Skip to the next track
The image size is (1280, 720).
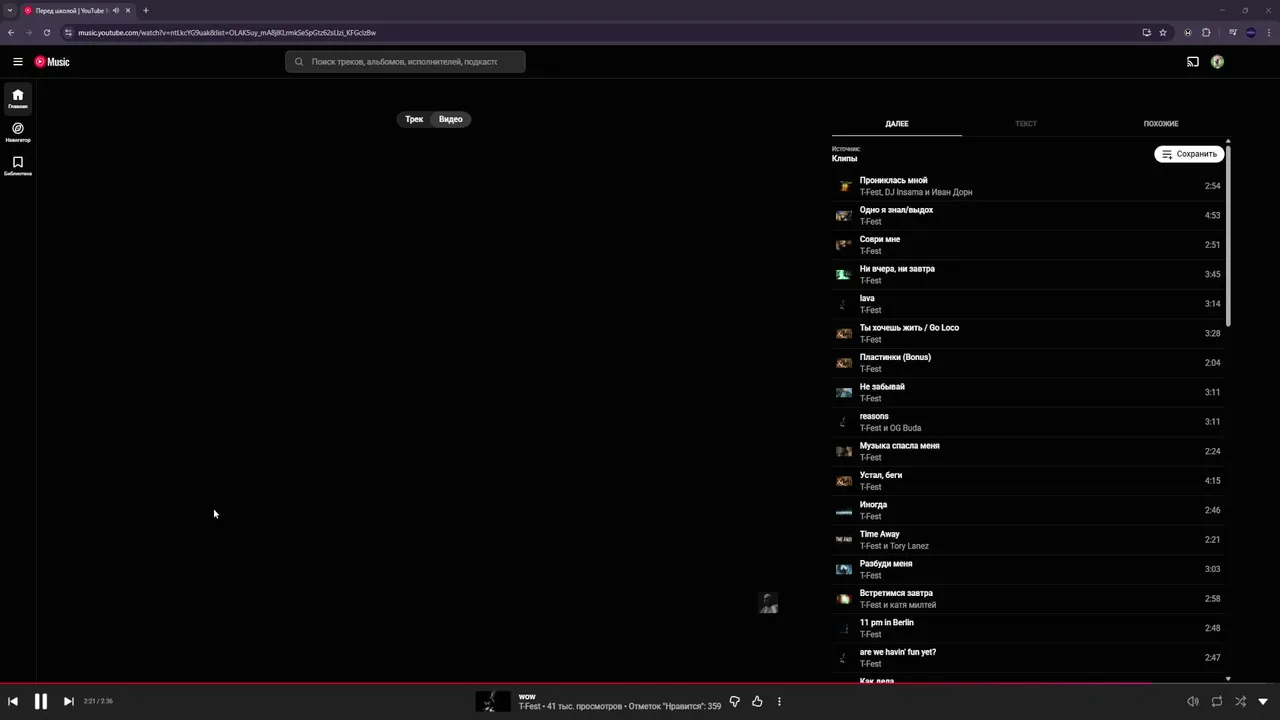[68, 702]
